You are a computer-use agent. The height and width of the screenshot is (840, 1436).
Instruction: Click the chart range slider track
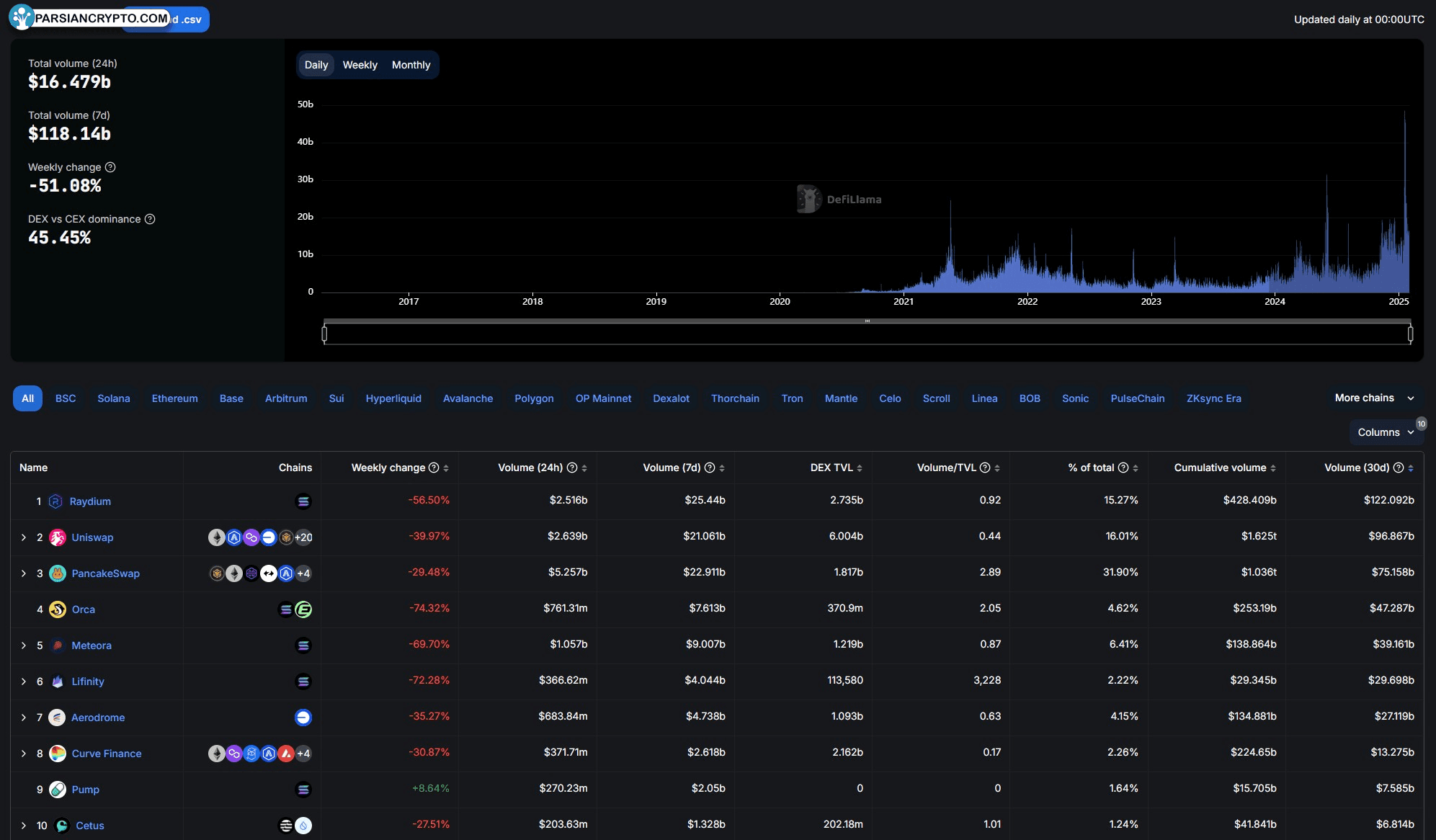tap(868, 334)
